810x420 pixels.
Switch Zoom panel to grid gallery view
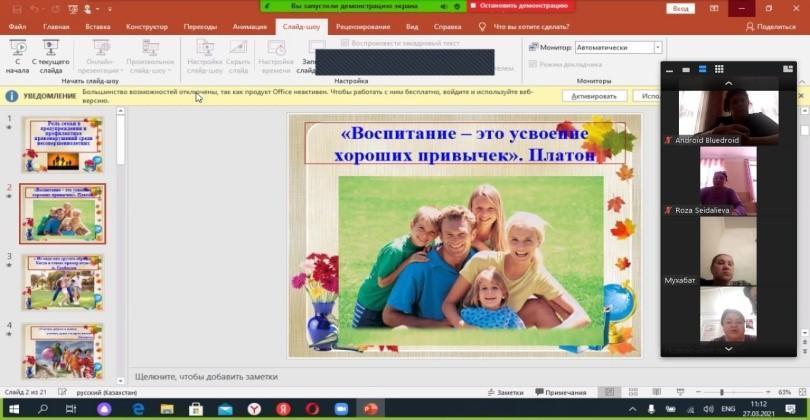point(718,70)
